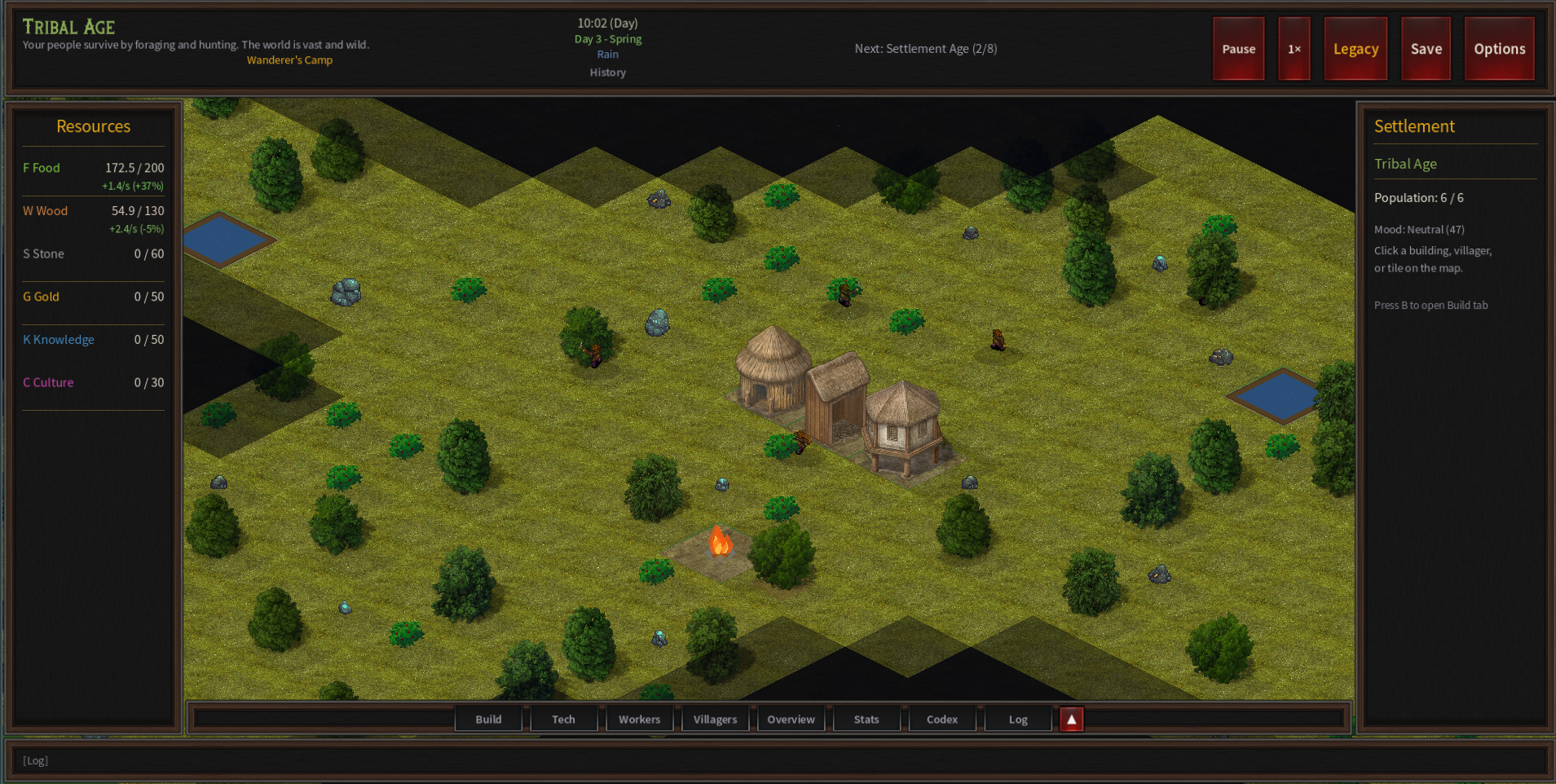Open the History link
Image resolution: width=1556 pixels, height=784 pixels.
click(x=608, y=73)
